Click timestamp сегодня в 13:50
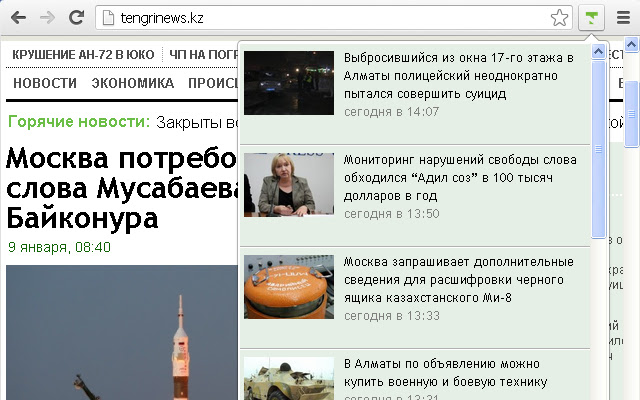The height and width of the screenshot is (400, 640). point(391,214)
